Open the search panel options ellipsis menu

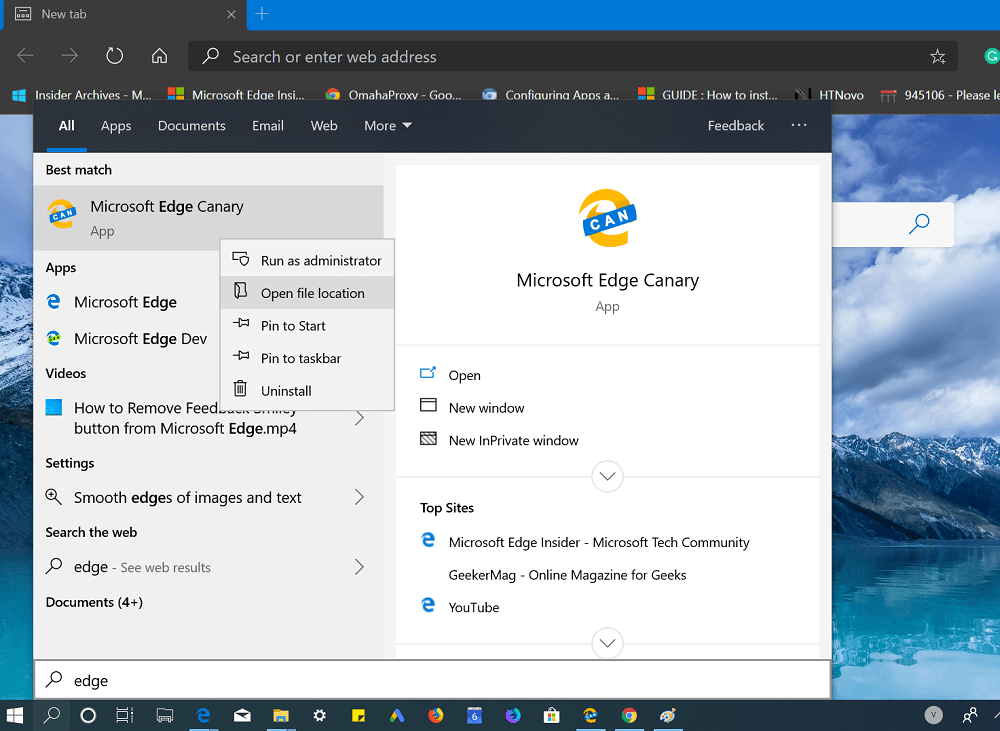pos(798,125)
